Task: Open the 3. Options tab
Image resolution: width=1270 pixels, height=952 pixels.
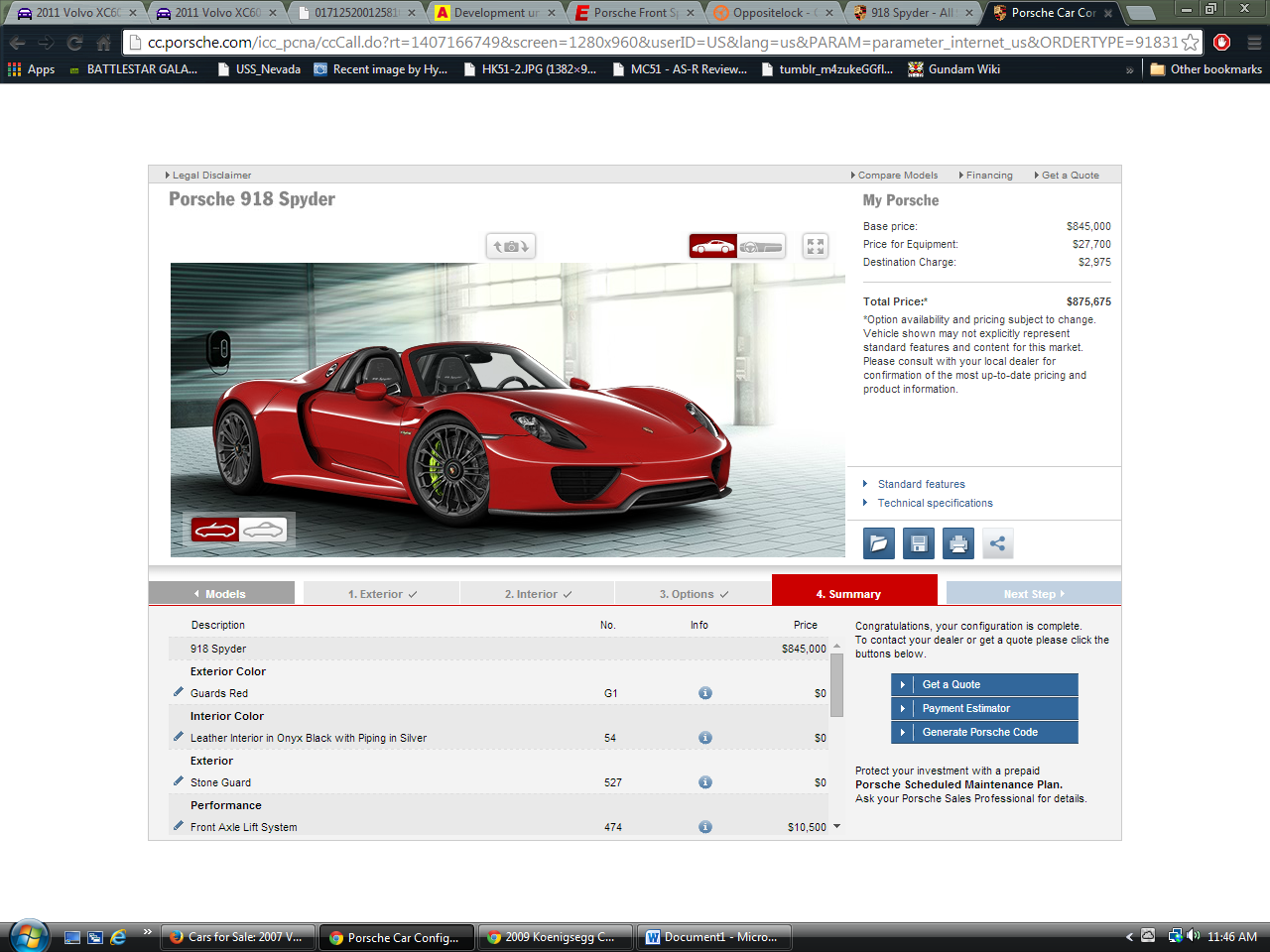Action: coord(694,593)
